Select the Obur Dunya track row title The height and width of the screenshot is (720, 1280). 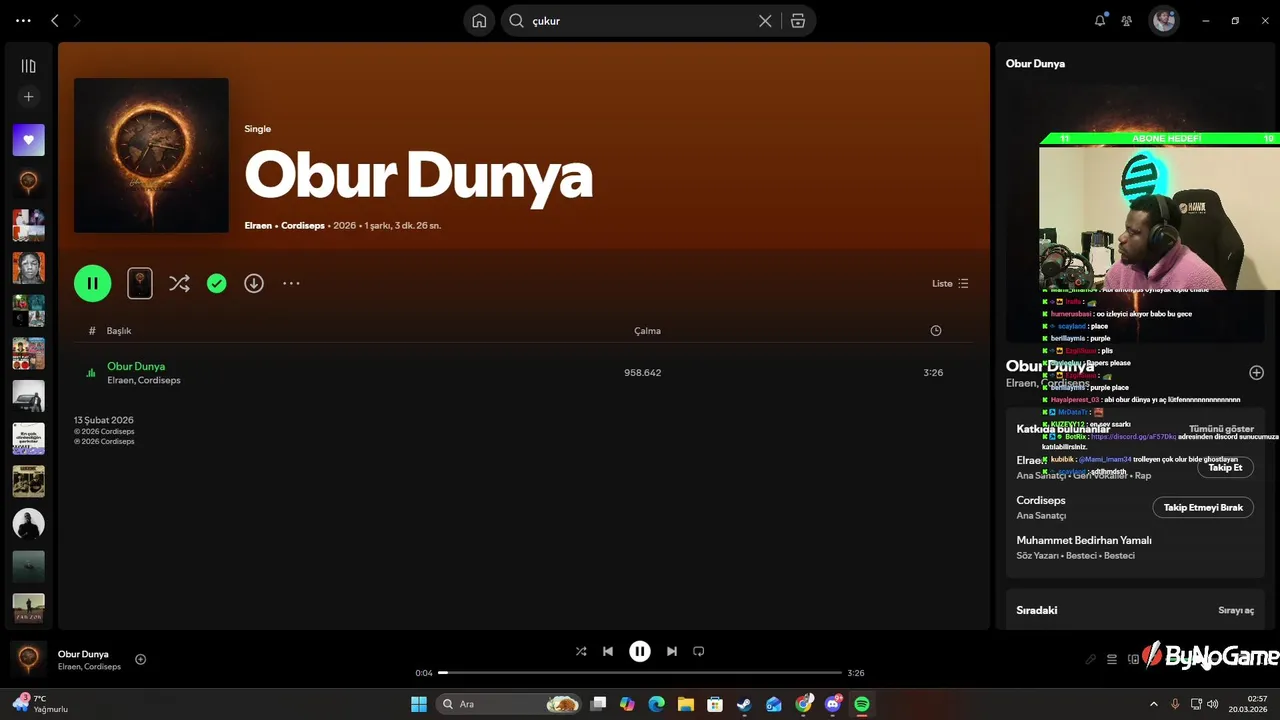click(136, 366)
